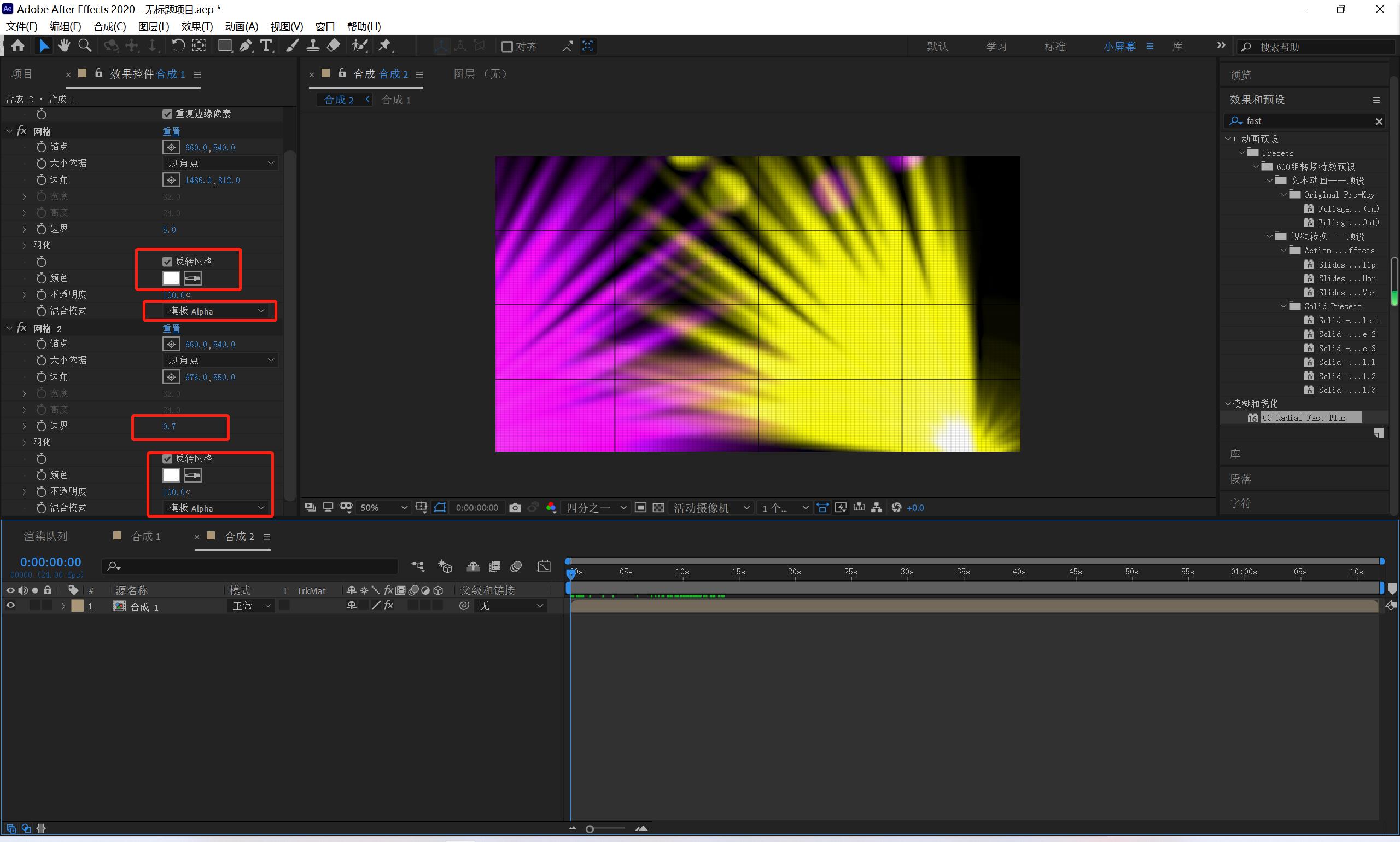Viewport: 1400px width, 842px height.
Task: Toggle 对齐 snapping checkbox
Action: (x=507, y=47)
